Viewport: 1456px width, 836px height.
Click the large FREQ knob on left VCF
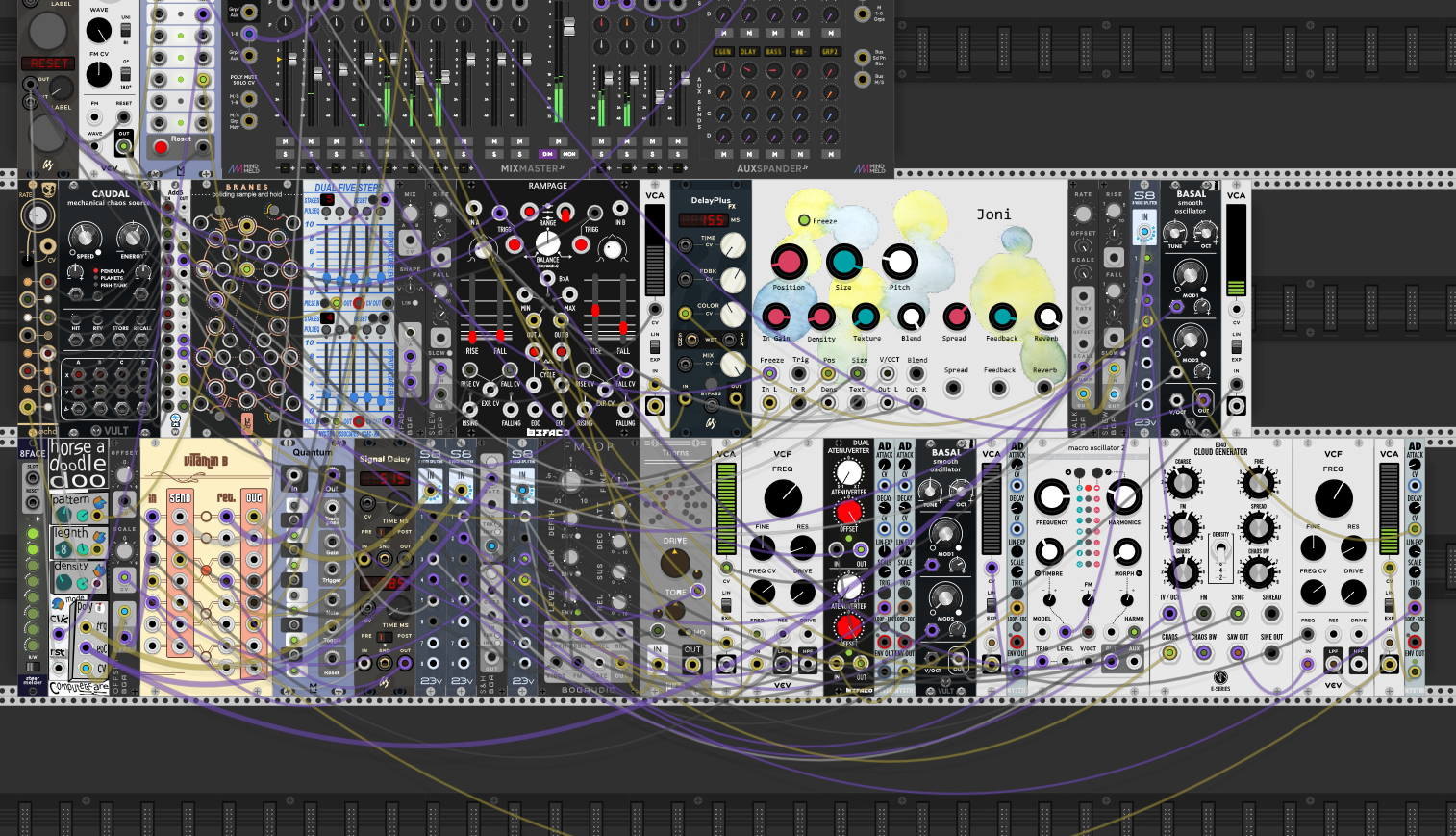click(783, 497)
